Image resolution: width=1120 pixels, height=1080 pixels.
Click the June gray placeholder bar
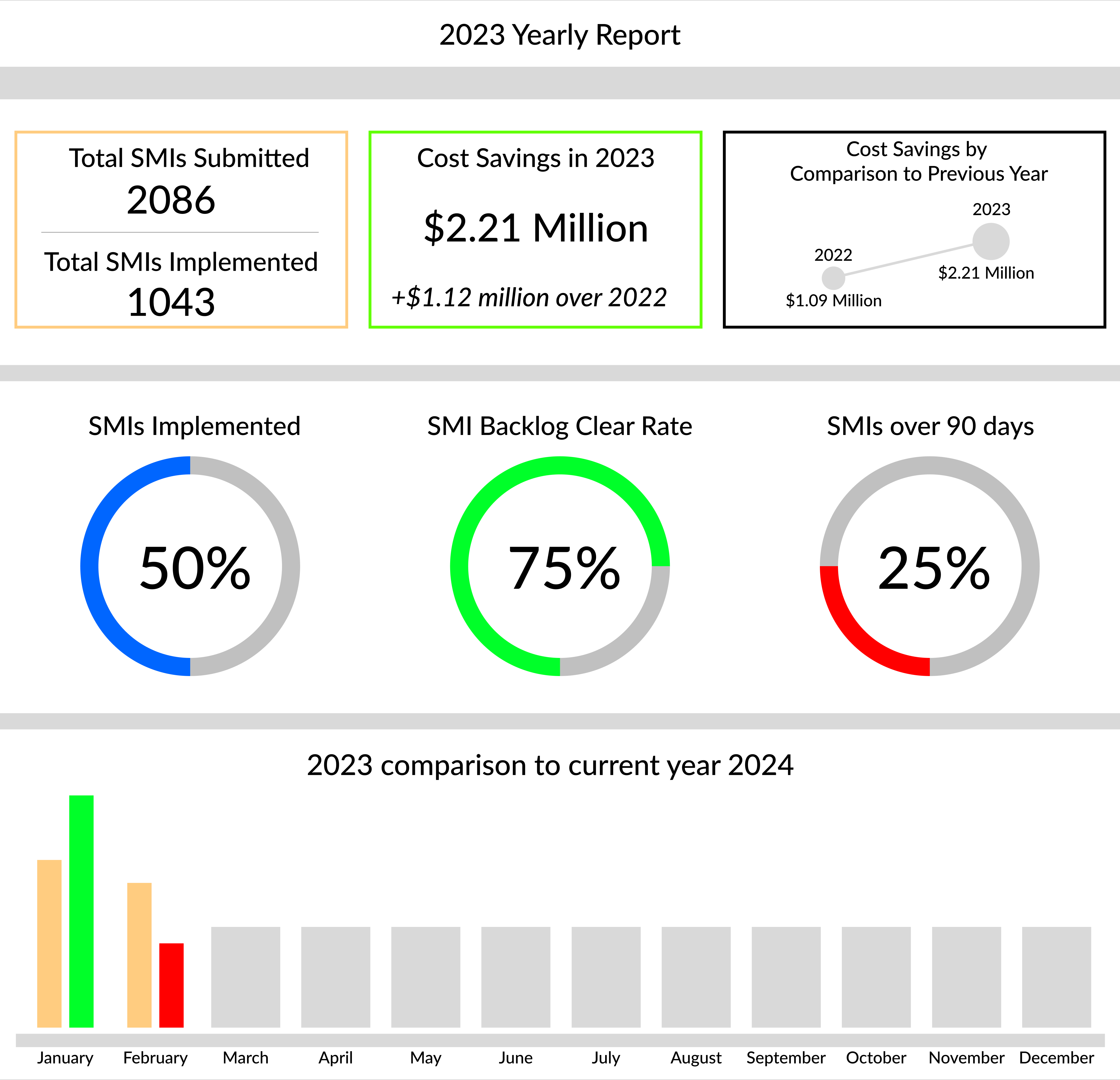click(515, 977)
